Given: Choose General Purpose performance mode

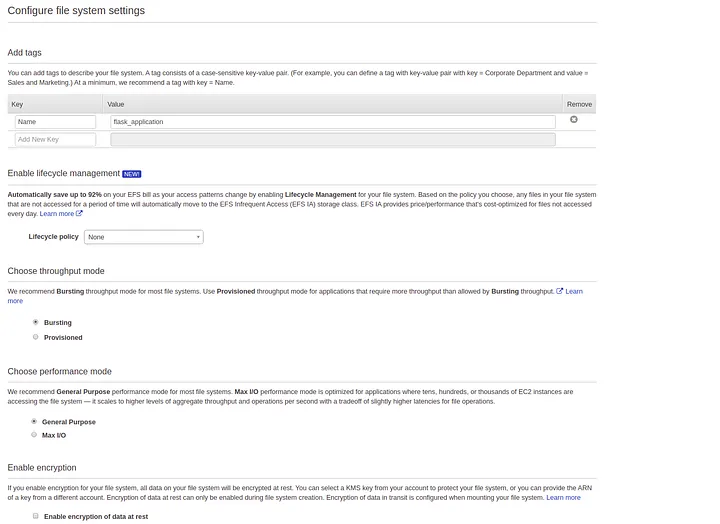Looking at the screenshot, I should click(x=36, y=422).
